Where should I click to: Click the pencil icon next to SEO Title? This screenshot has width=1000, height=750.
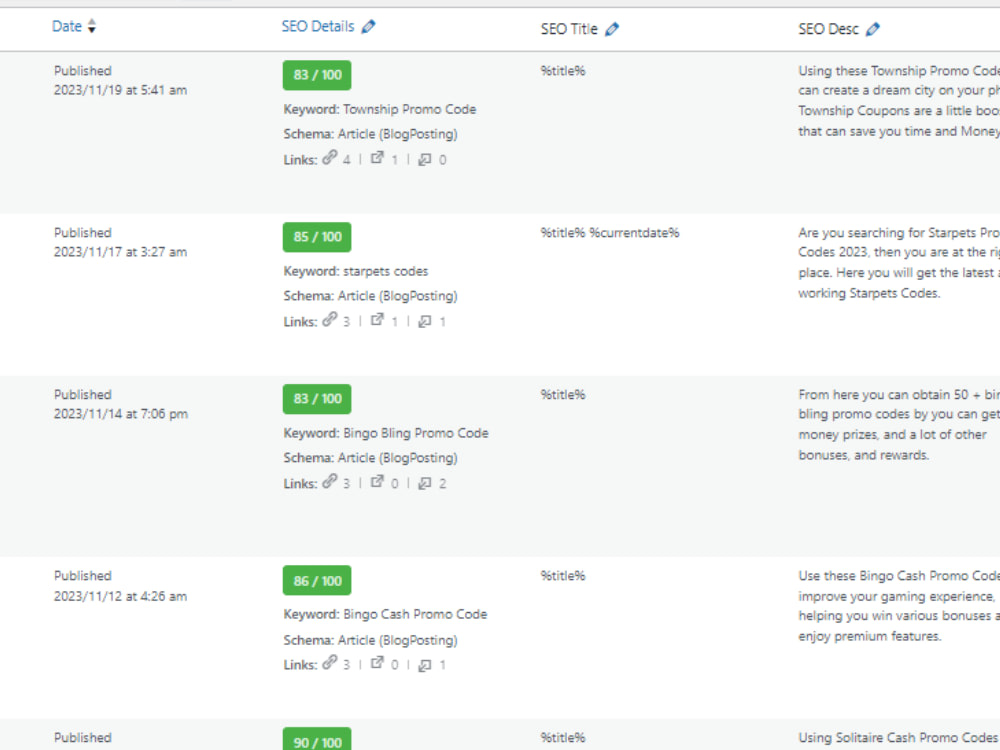tap(612, 29)
